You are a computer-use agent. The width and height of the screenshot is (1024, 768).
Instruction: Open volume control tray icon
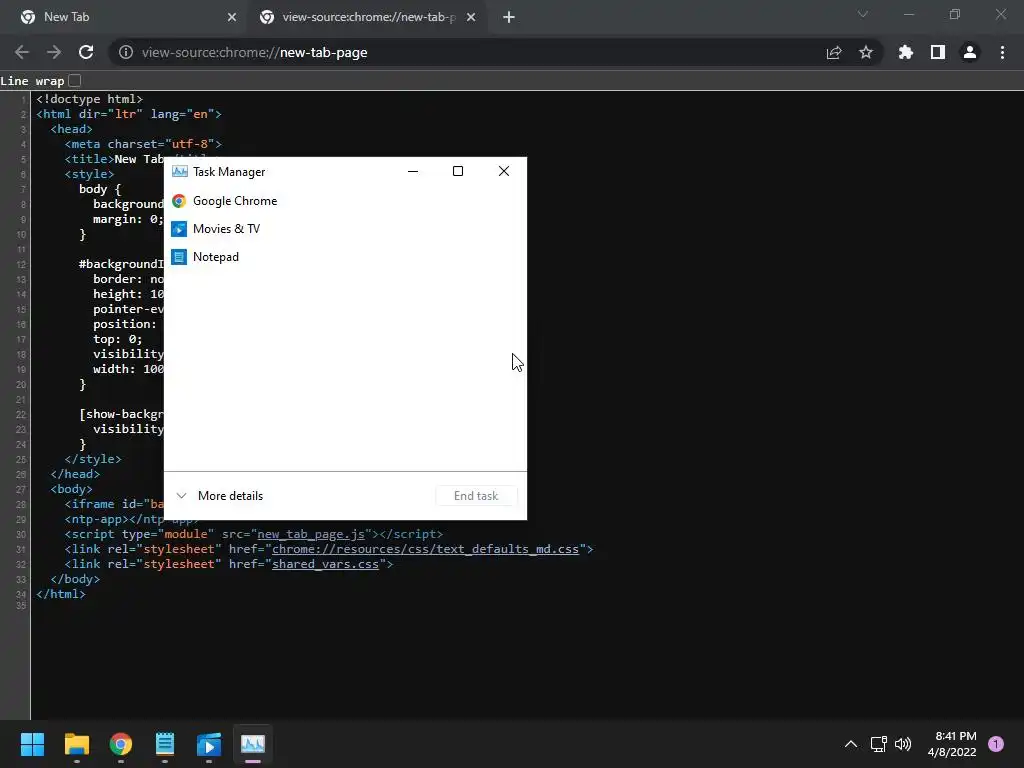(903, 744)
